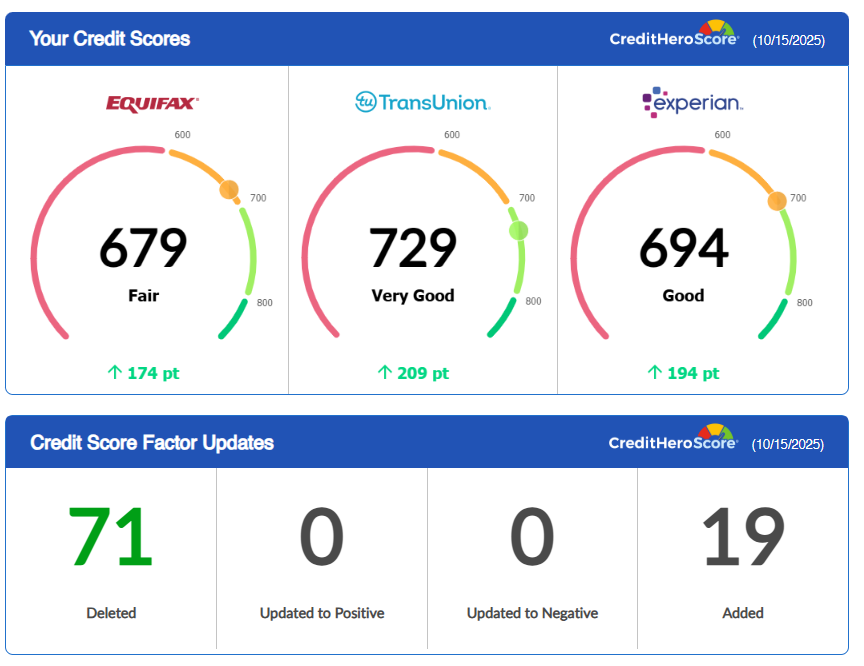Click the Equifax logo

152,102
